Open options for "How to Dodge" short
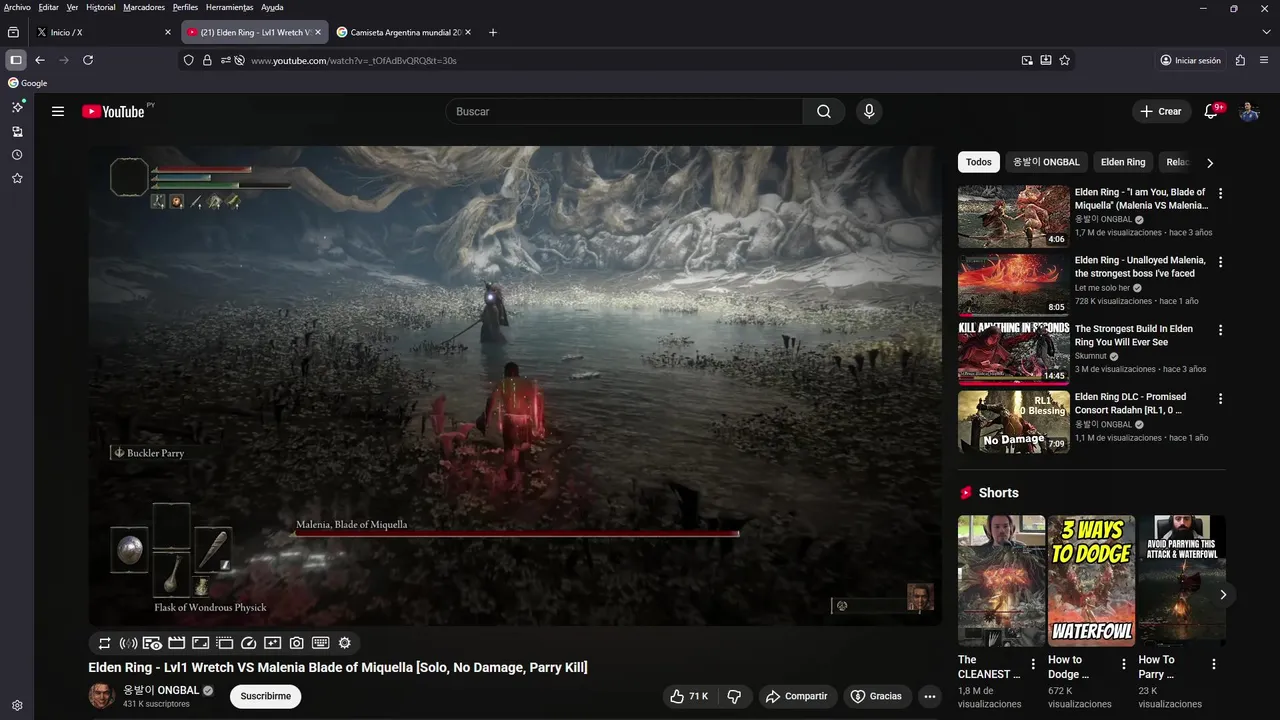1280x720 pixels. [x=1124, y=664]
